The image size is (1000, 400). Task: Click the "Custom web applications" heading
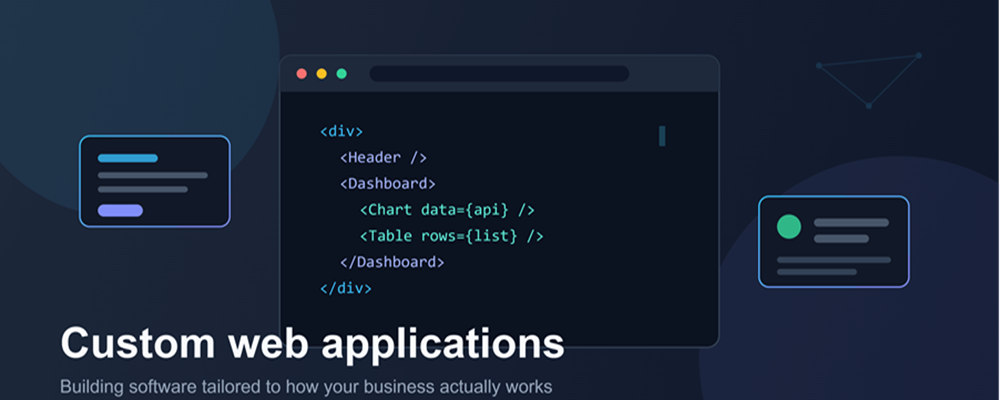(x=312, y=343)
